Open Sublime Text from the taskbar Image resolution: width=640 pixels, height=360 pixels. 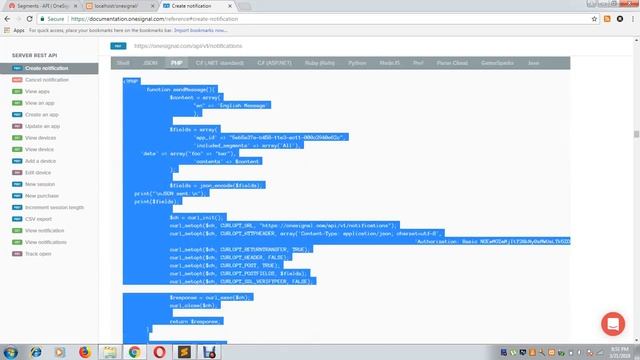[x=184, y=352]
